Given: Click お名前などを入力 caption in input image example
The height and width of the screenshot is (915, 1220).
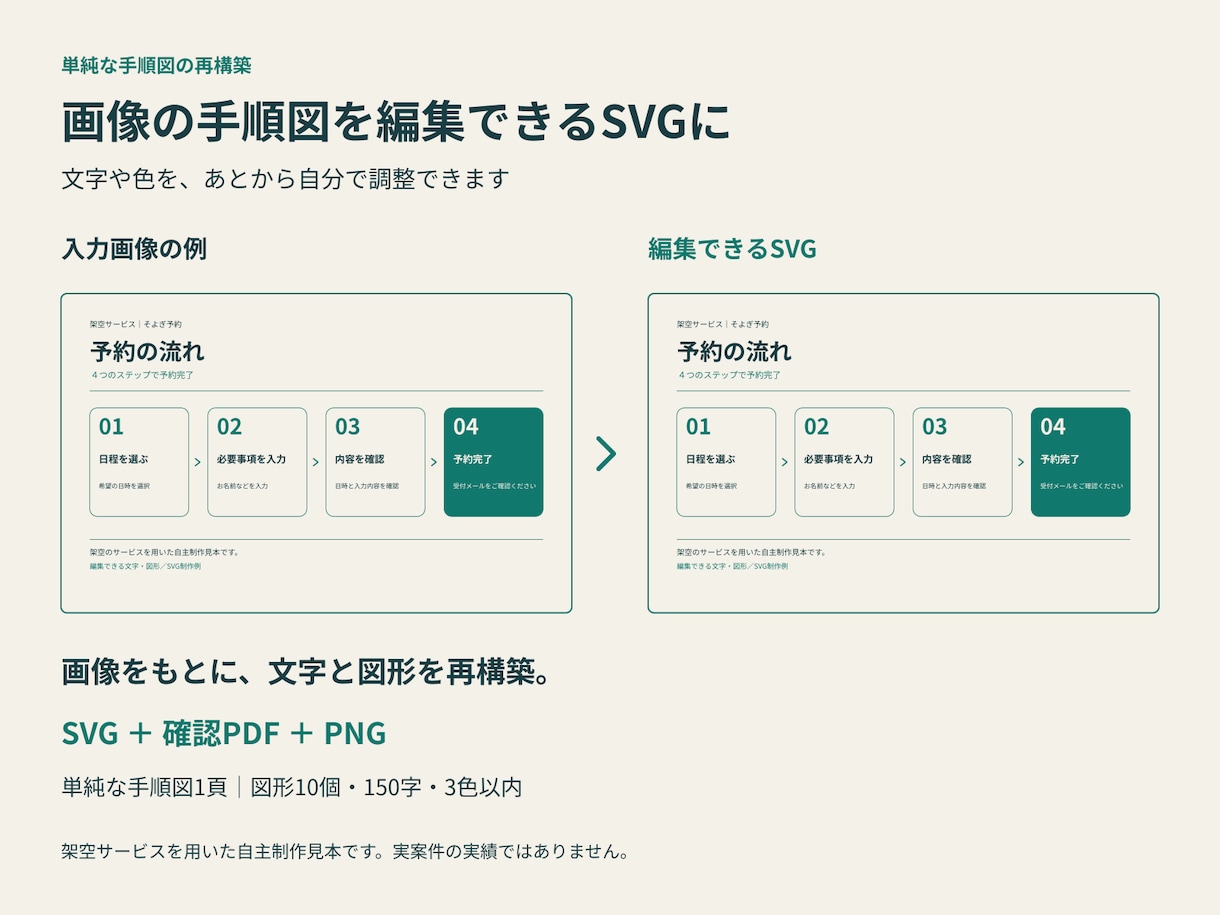Looking at the screenshot, I should tap(242, 486).
